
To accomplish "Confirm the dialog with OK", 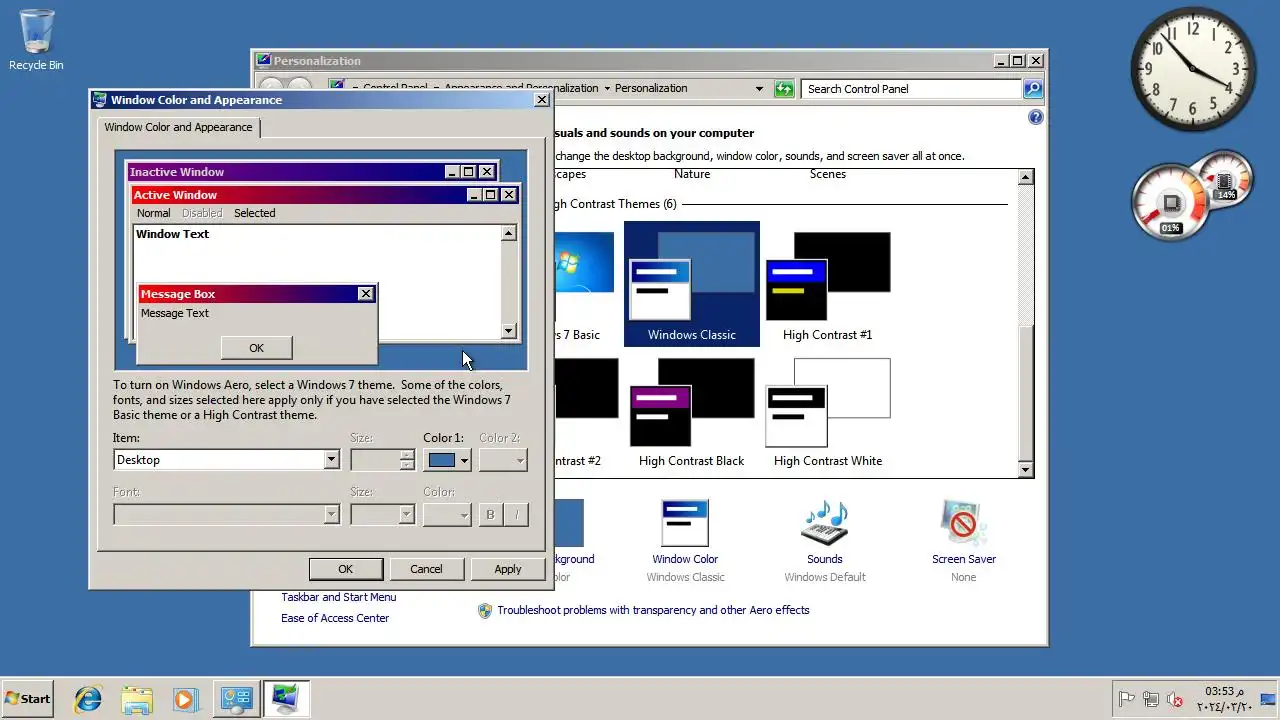I will point(346,569).
